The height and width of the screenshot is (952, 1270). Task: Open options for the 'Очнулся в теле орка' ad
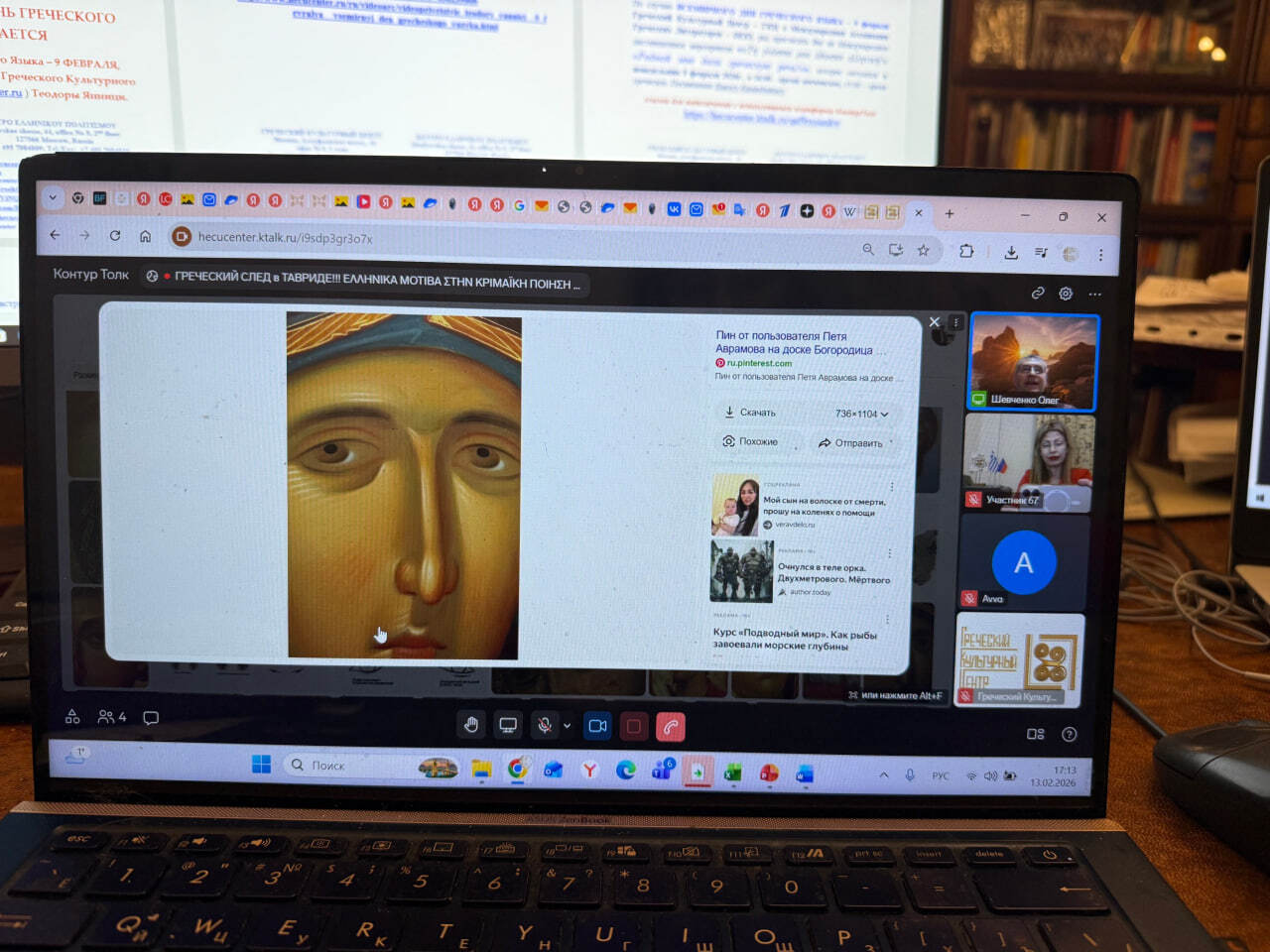pos(889,553)
